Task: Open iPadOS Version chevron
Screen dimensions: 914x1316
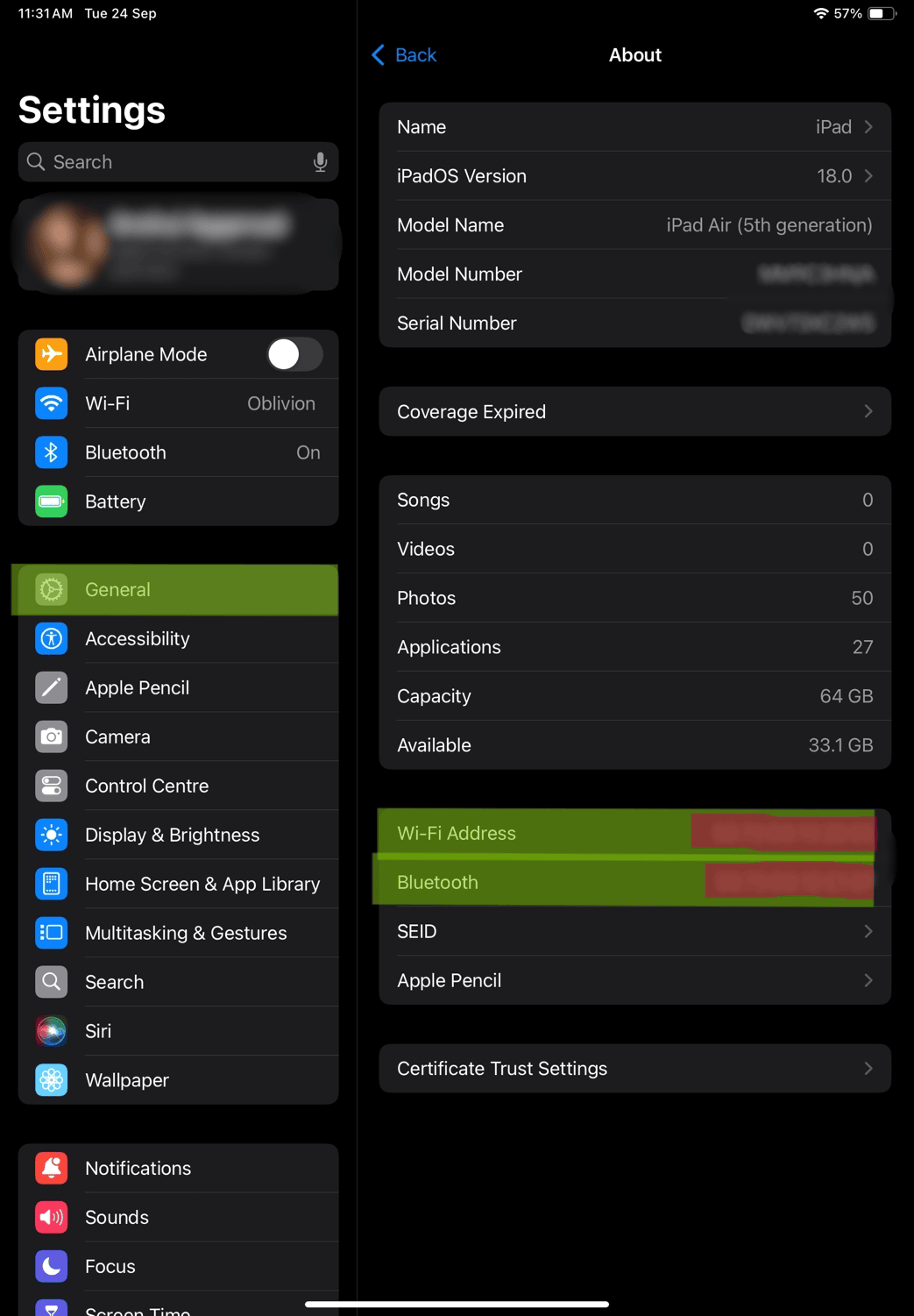Action: 868,176
